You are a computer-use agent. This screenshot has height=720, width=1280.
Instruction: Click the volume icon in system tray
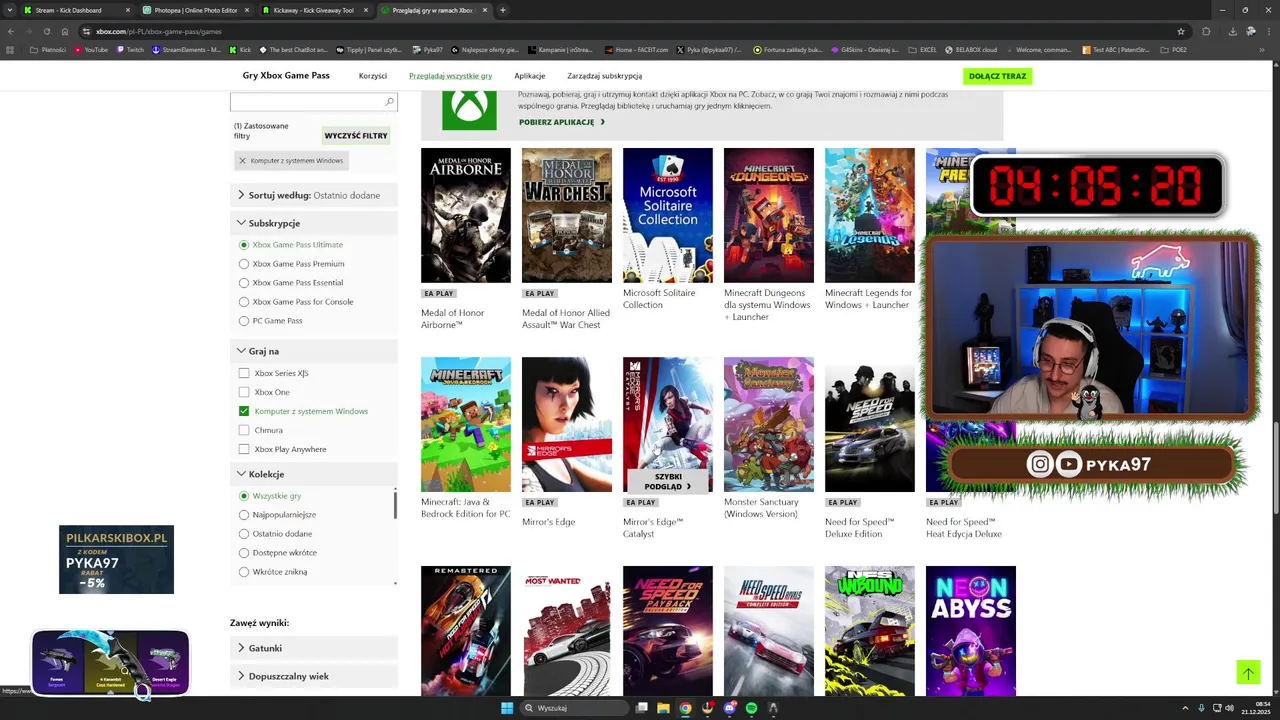point(1229,708)
